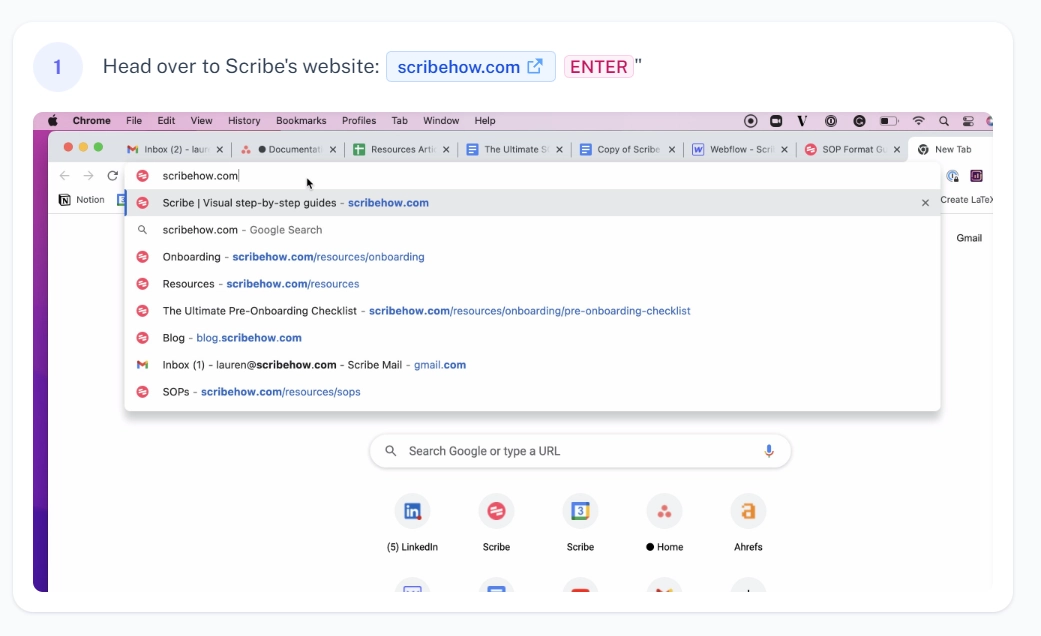Click the camera icon in menu bar
The image size is (1041, 636).
(776, 121)
